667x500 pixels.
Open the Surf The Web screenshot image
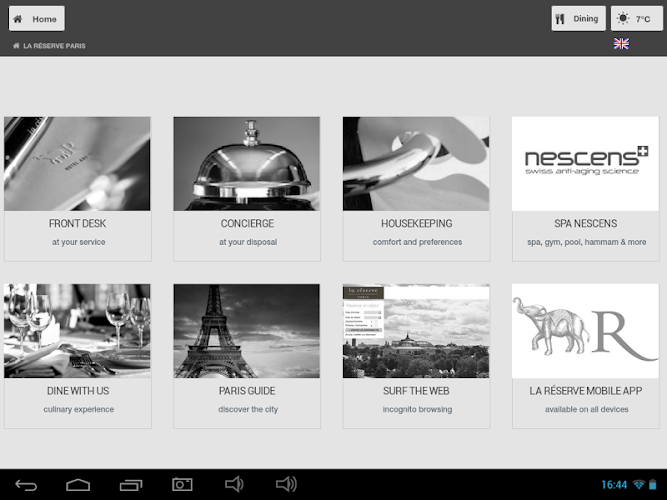pos(416,331)
